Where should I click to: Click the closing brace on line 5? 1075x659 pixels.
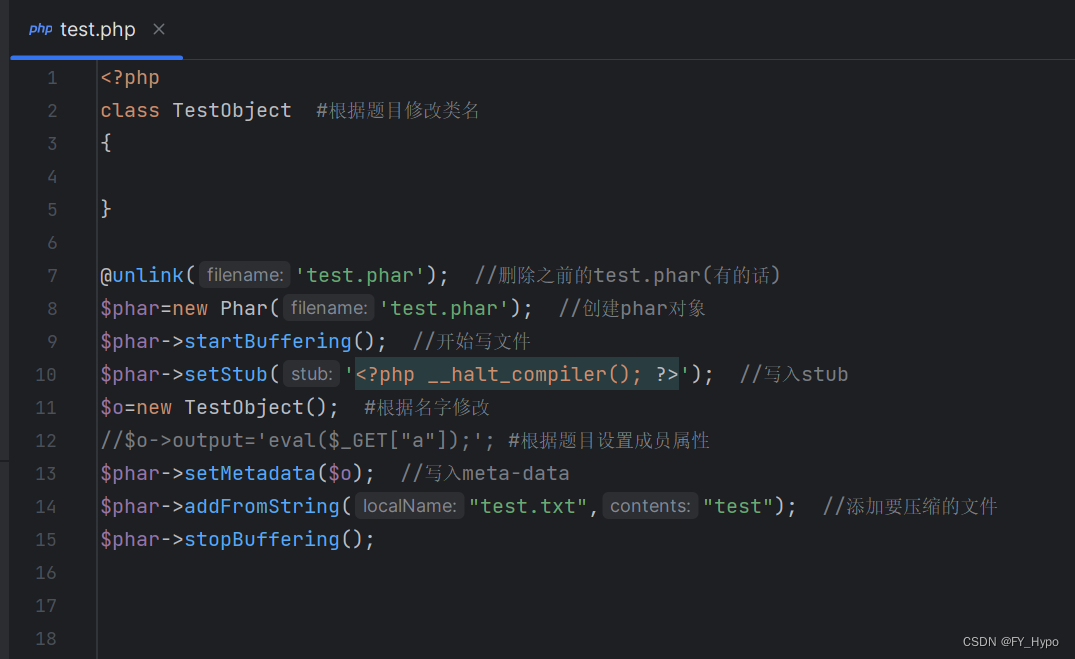point(106,208)
